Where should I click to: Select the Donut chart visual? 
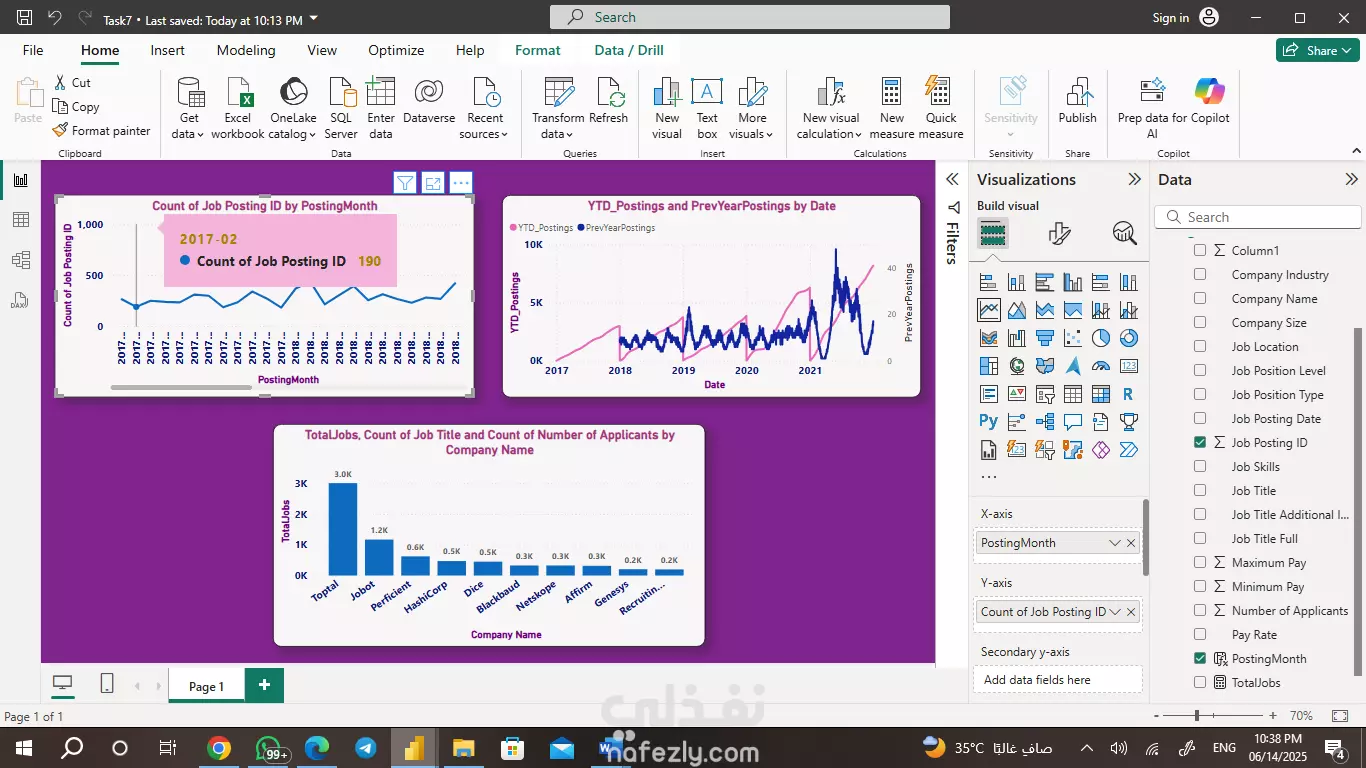1129,338
